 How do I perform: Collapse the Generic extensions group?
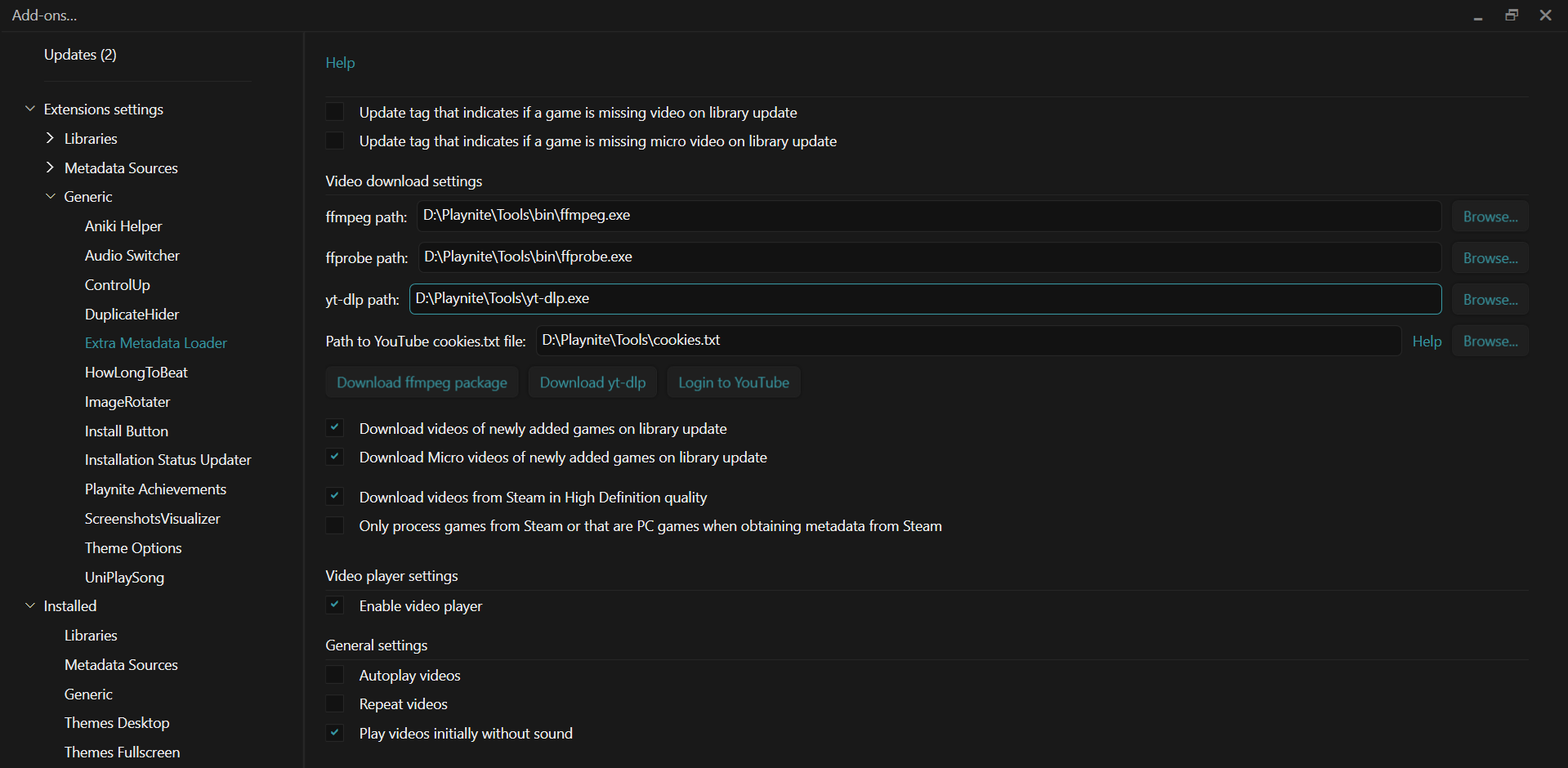click(51, 196)
